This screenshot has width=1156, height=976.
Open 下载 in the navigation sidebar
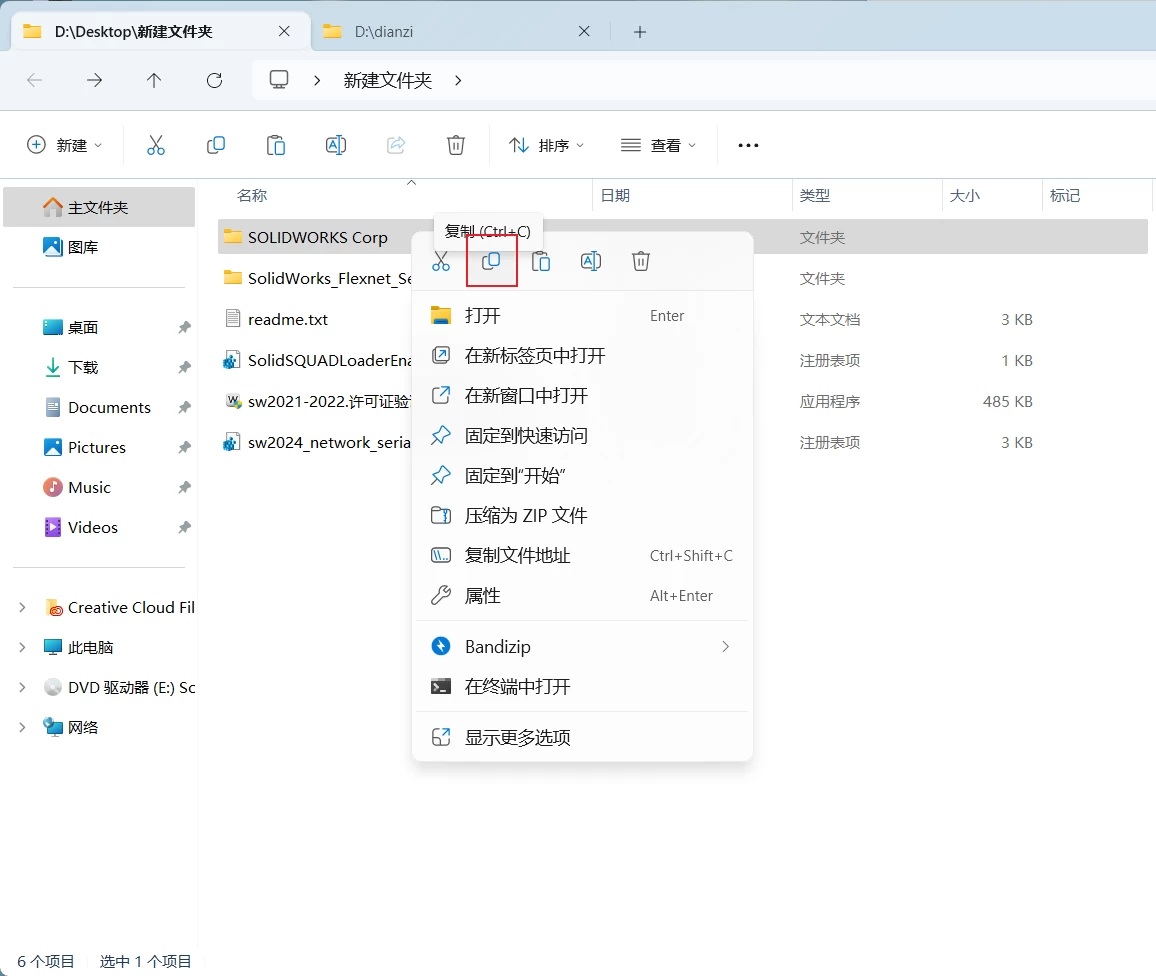83,367
